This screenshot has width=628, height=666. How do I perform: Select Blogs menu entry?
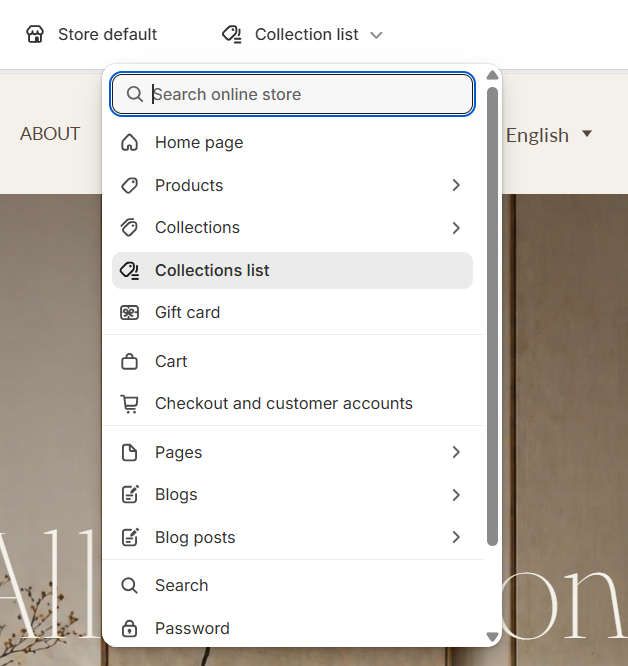click(292, 495)
